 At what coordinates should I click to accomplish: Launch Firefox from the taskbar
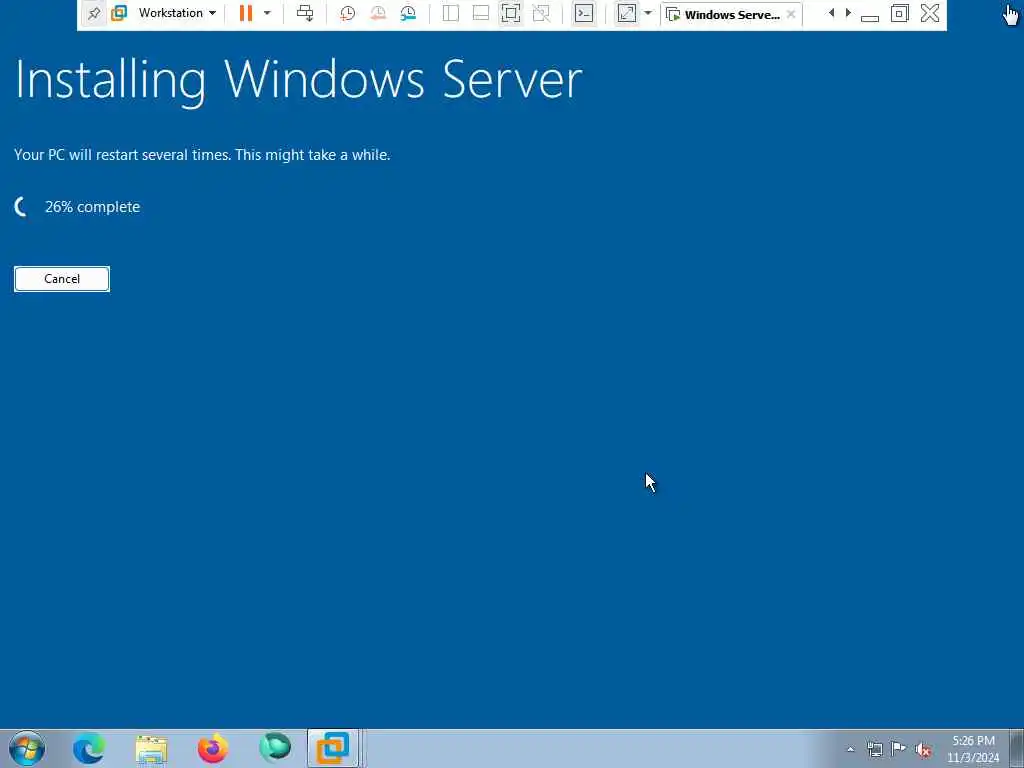[213, 748]
